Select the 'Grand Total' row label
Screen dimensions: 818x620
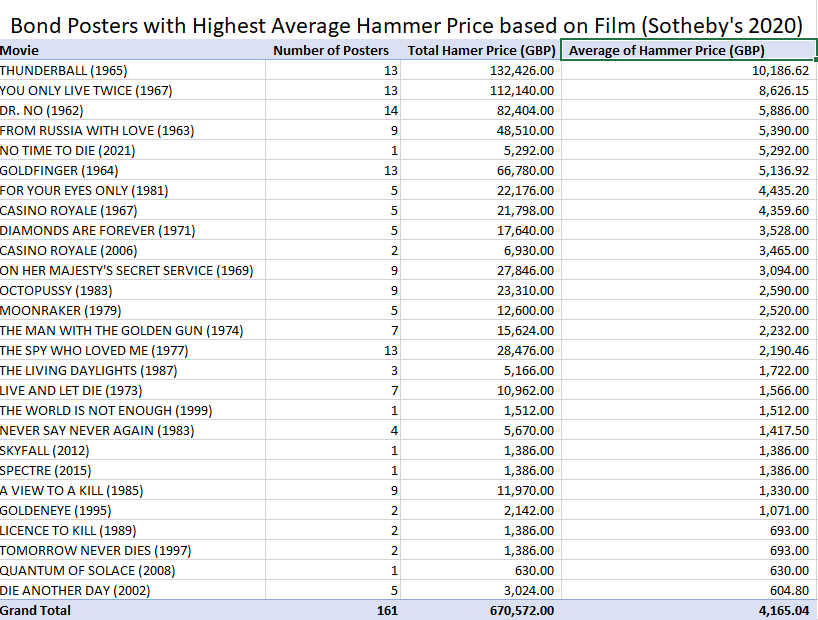[35, 611]
